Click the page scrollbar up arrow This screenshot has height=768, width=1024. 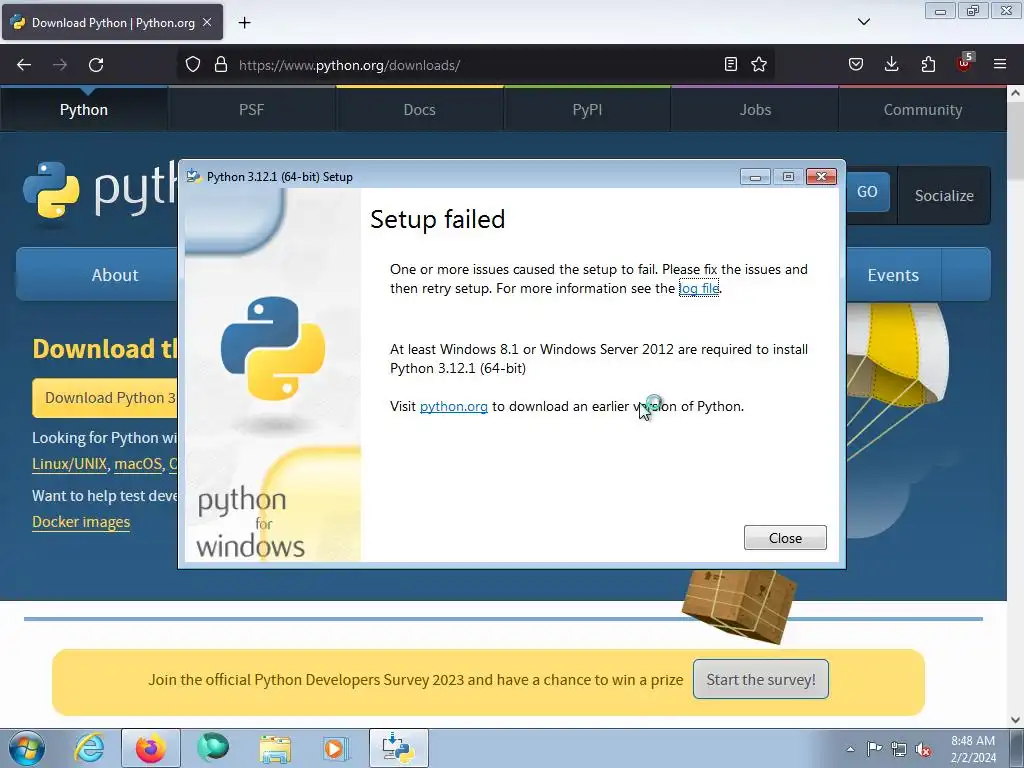point(1016,93)
